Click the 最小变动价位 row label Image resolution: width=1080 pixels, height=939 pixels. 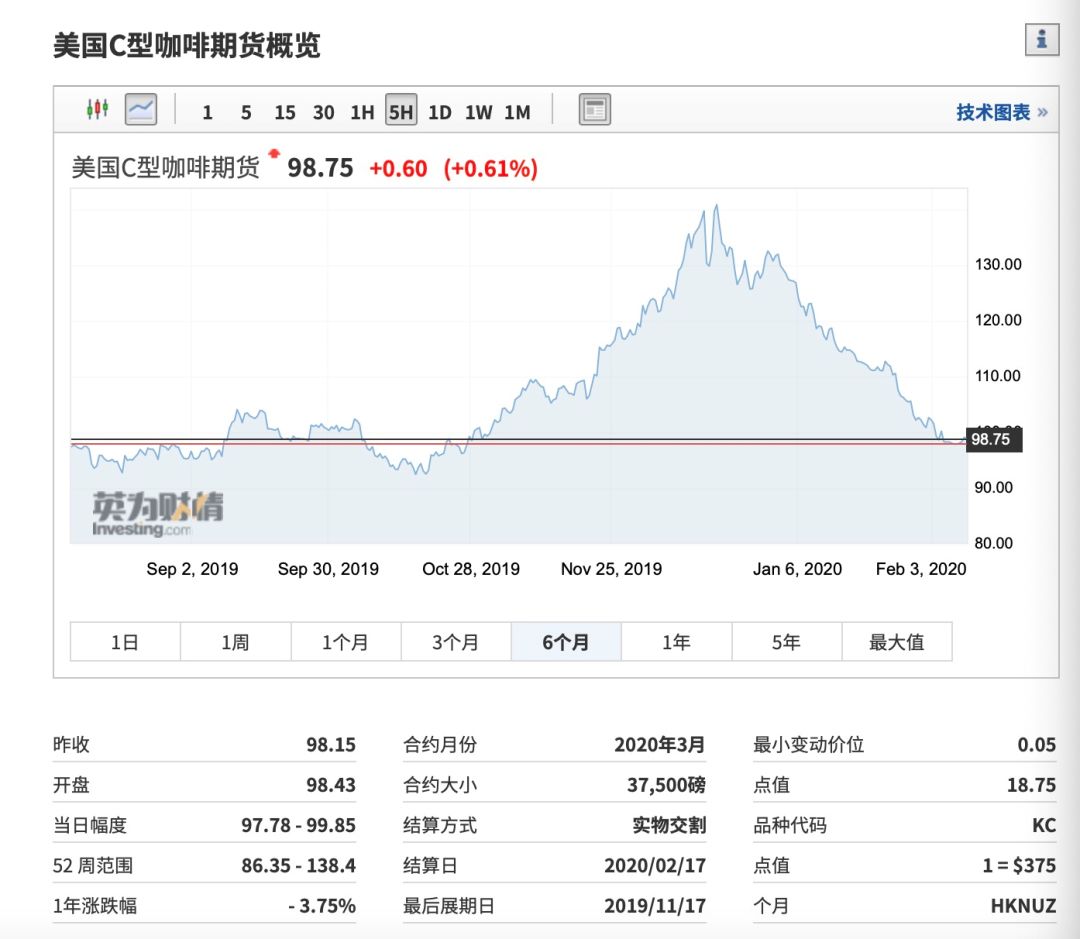pos(809,745)
